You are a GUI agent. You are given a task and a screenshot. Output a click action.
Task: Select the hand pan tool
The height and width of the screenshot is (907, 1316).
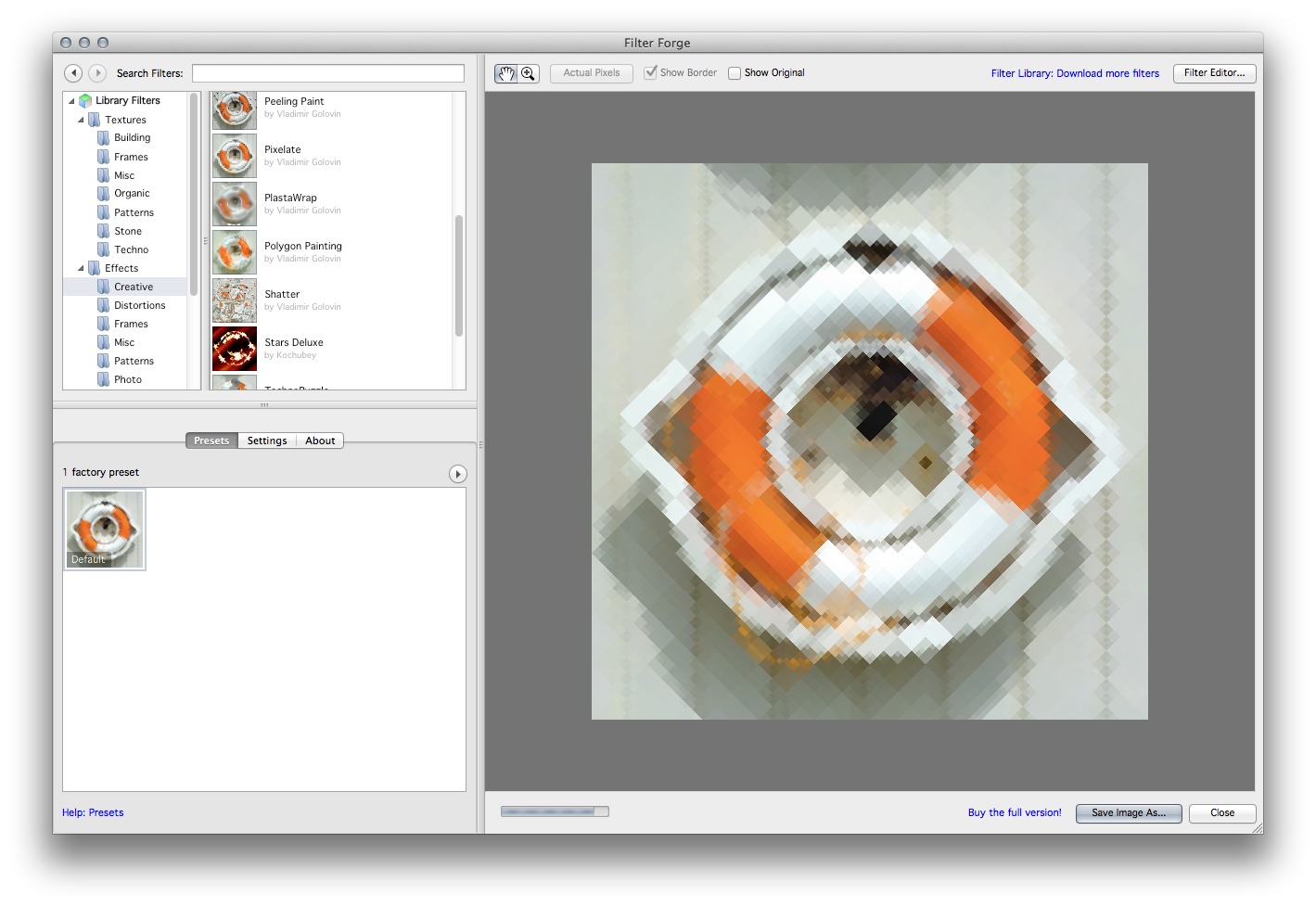(x=505, y=73)
